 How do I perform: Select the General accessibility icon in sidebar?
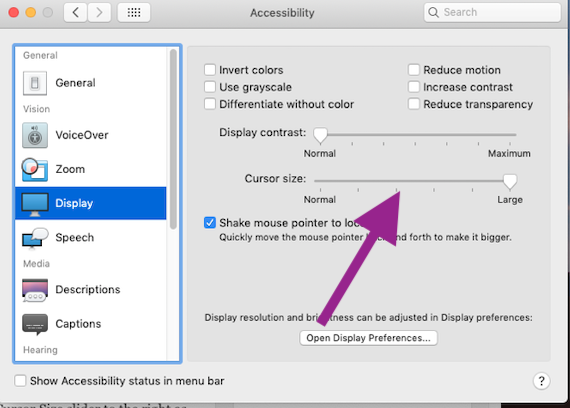click(x=35, y=83)
